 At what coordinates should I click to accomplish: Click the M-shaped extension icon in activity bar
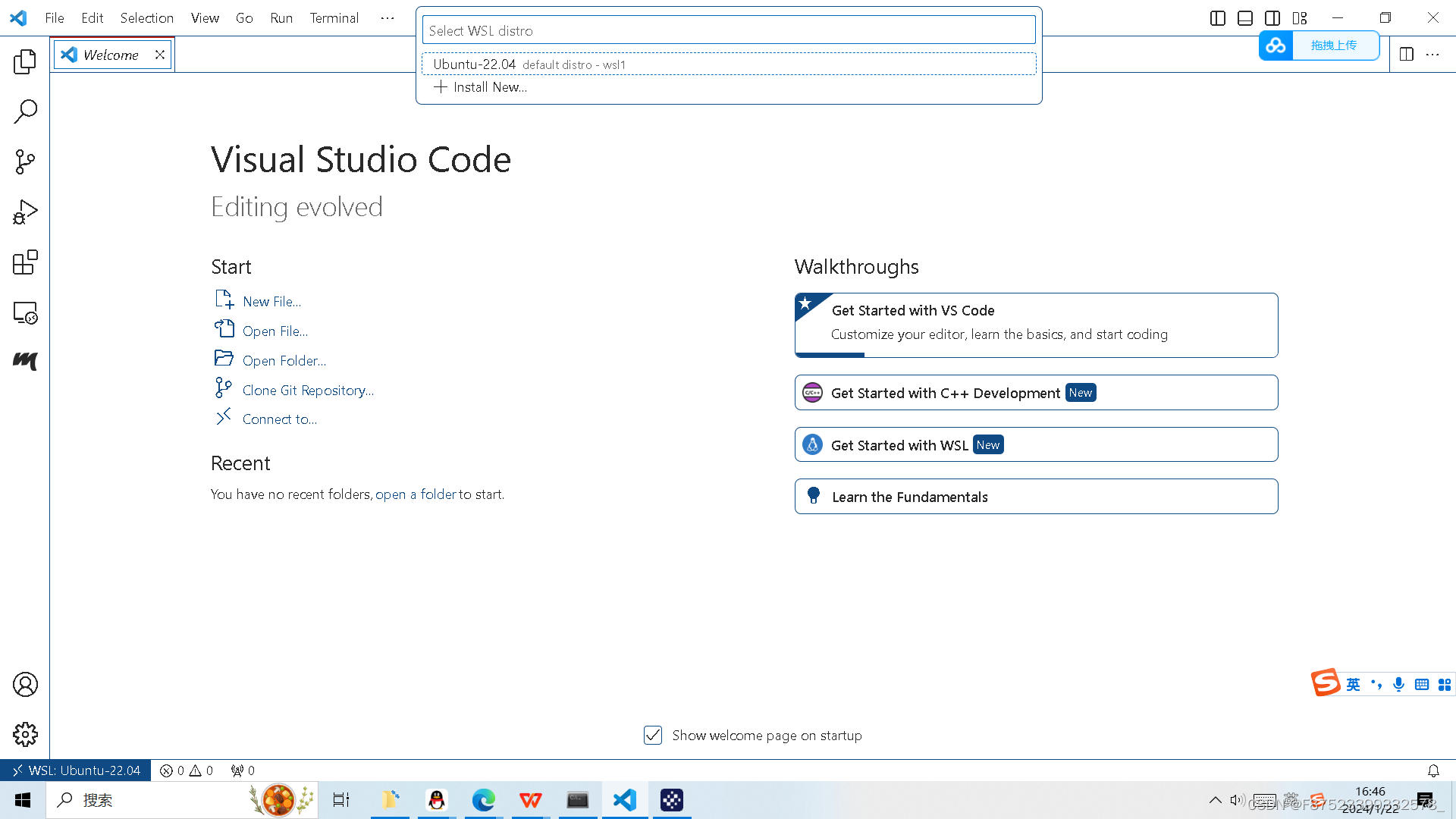[x=25, y=361]
